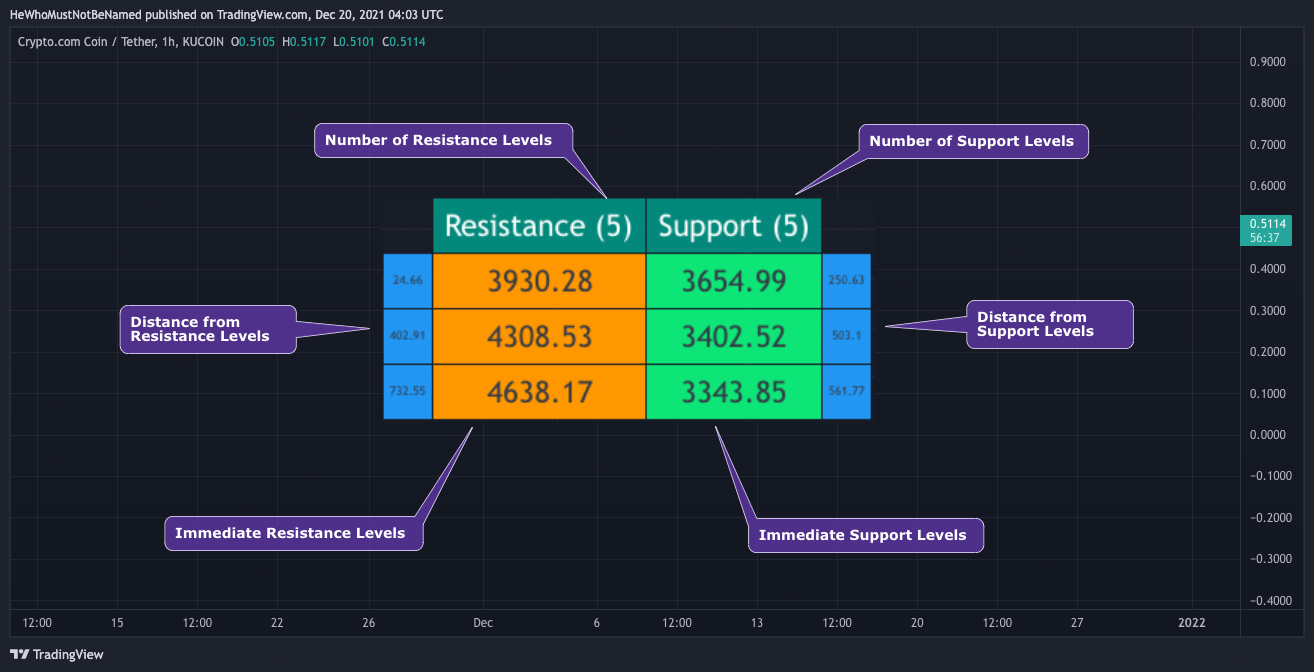Click the open price value O0.5105
Image resolution: width=1314 pixels, height=672 pixels.
[x=255, y=42]
